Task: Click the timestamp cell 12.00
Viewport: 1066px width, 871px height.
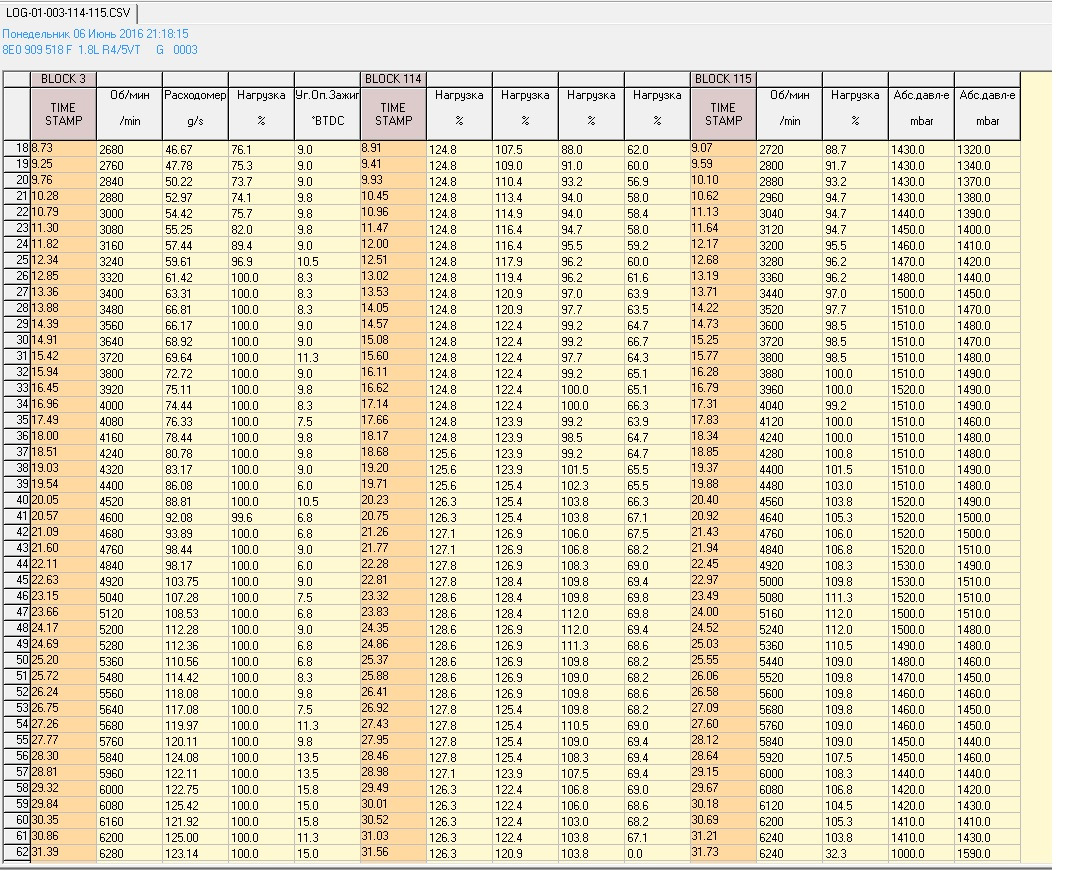Action: click(394, 245)
